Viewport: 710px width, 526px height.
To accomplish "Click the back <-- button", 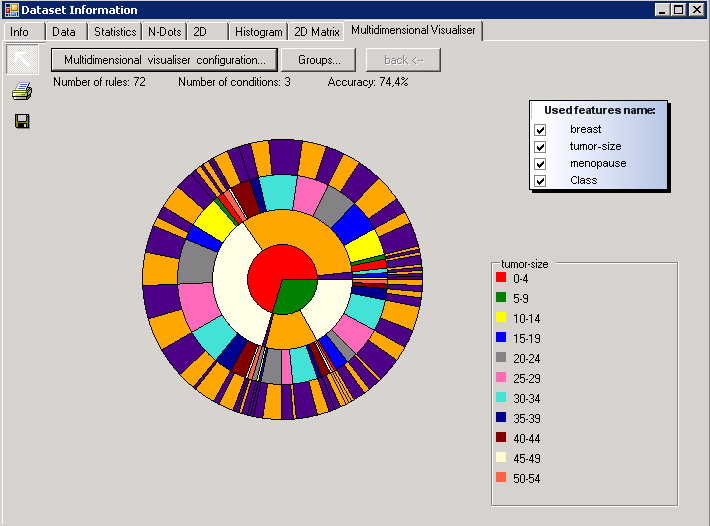I will click(403, 60).
